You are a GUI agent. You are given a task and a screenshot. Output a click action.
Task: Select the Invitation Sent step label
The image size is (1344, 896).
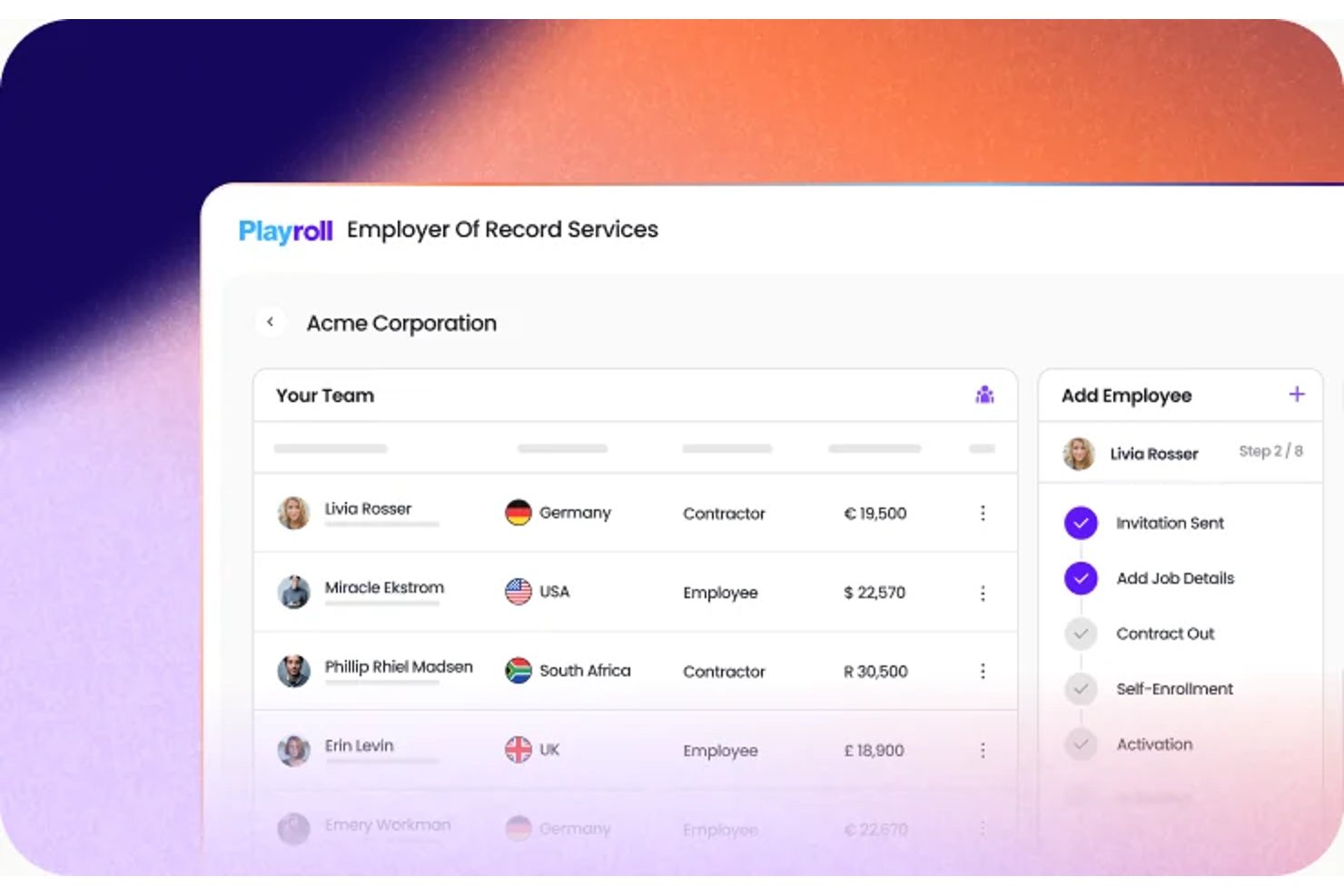(1170, 523)
